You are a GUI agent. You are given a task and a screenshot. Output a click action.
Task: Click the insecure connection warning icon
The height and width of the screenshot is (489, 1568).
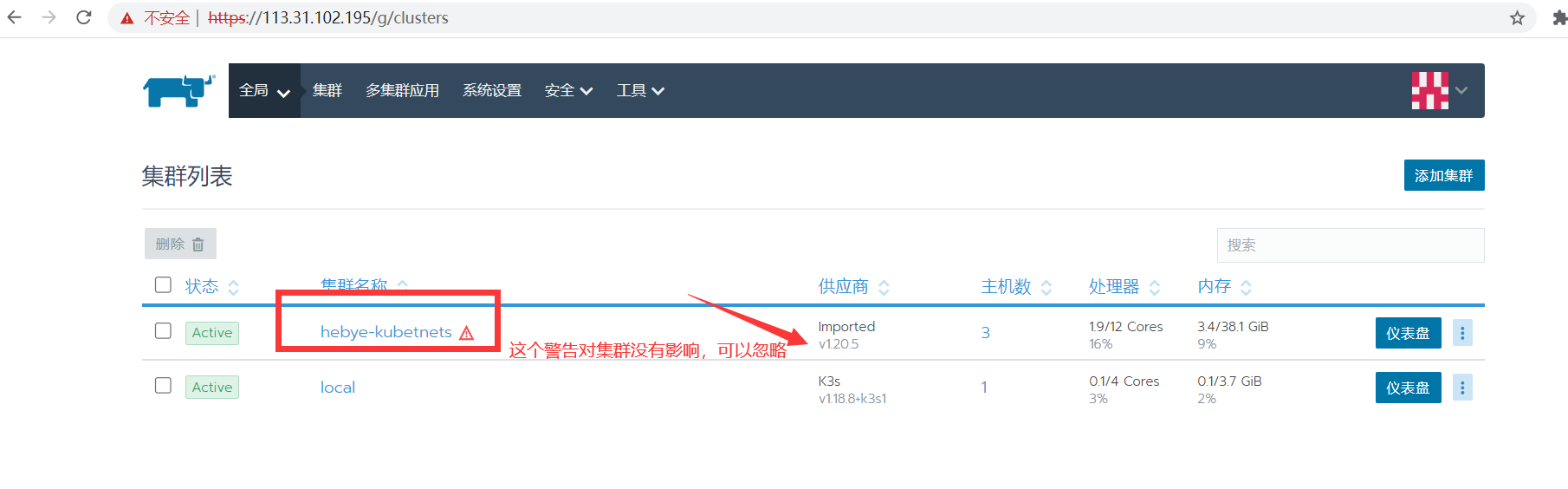(127, 18)
